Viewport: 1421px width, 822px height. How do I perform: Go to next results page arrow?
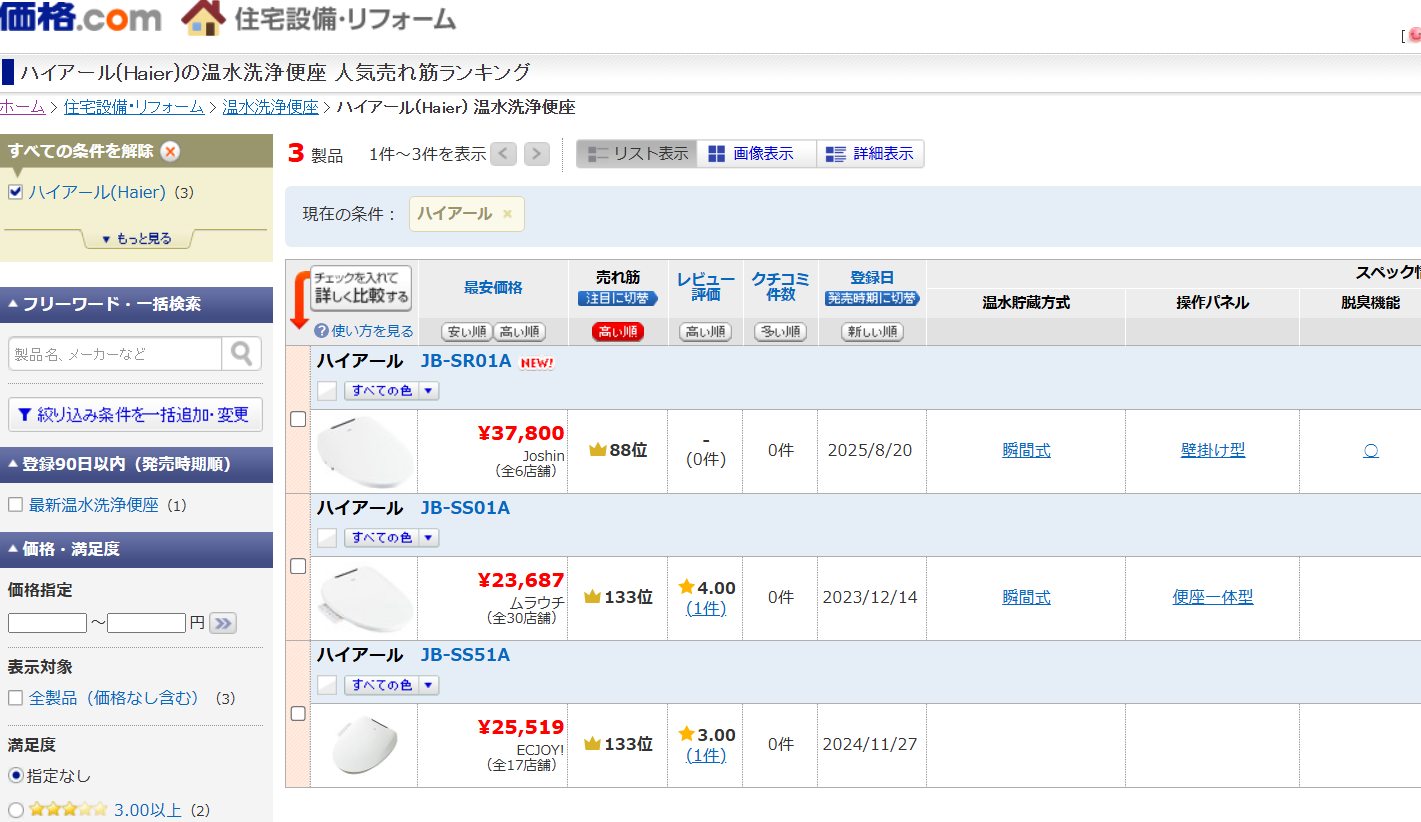click(x=537, y=154)
